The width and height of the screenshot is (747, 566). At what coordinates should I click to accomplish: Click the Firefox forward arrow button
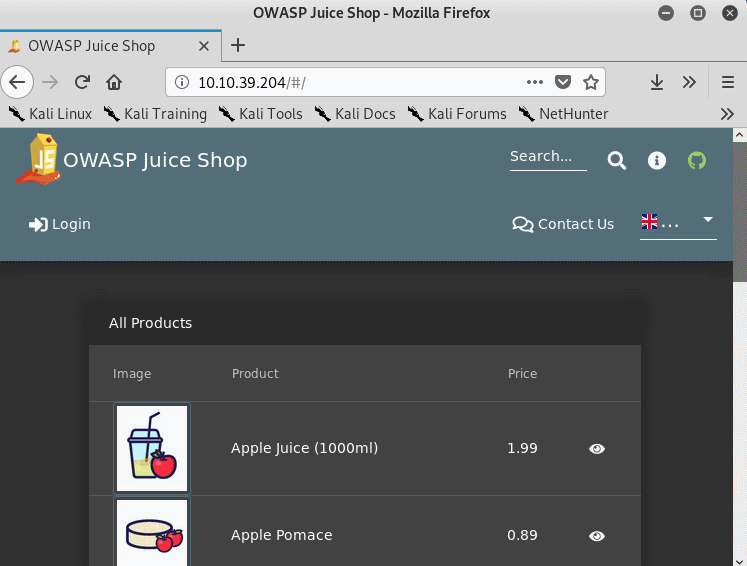(x=50, y=82)
